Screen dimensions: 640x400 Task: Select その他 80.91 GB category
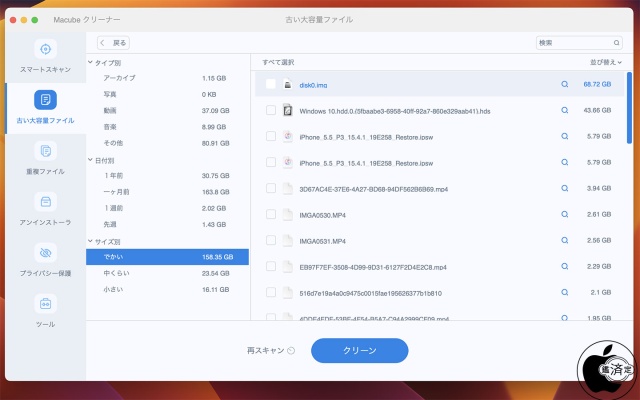pos(167,143)
